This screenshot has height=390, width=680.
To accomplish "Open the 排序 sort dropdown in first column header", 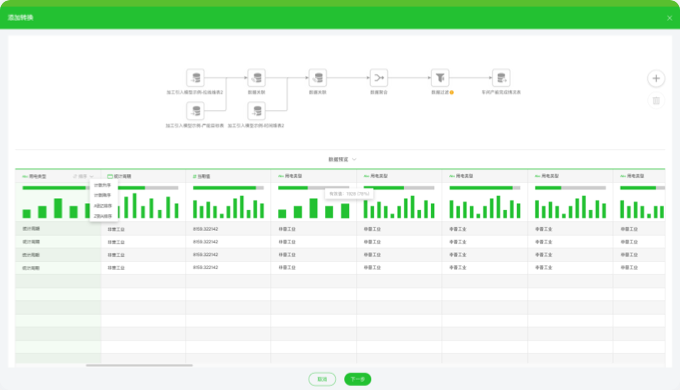I will pyautogui.click(x=83, y=176).
